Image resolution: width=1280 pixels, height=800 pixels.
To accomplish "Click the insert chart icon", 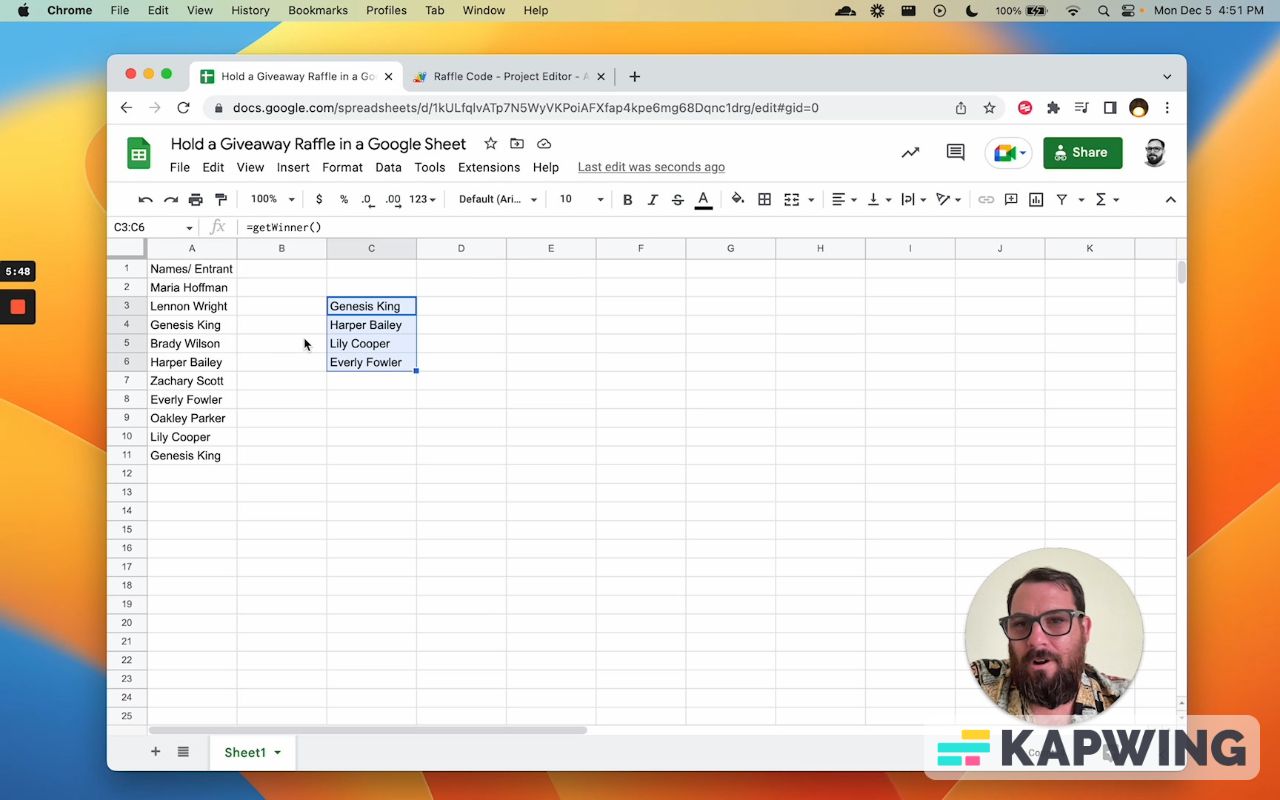I will coord(1036,200).
